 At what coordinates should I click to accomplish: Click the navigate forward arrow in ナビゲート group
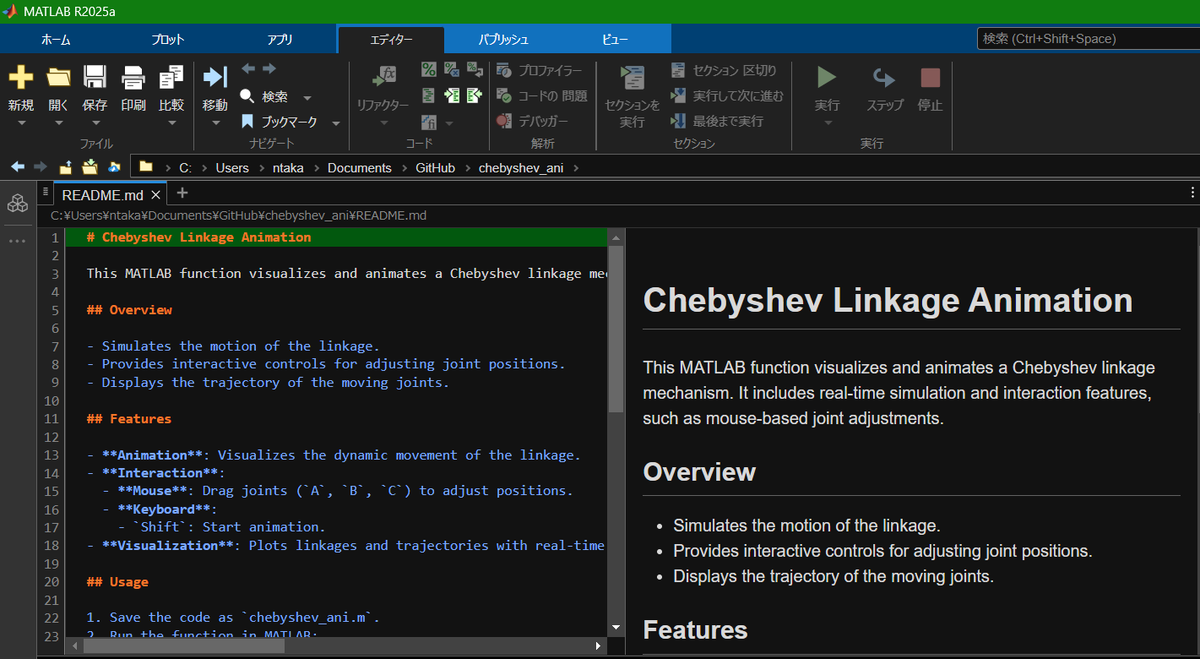click(x=269, y=69)
